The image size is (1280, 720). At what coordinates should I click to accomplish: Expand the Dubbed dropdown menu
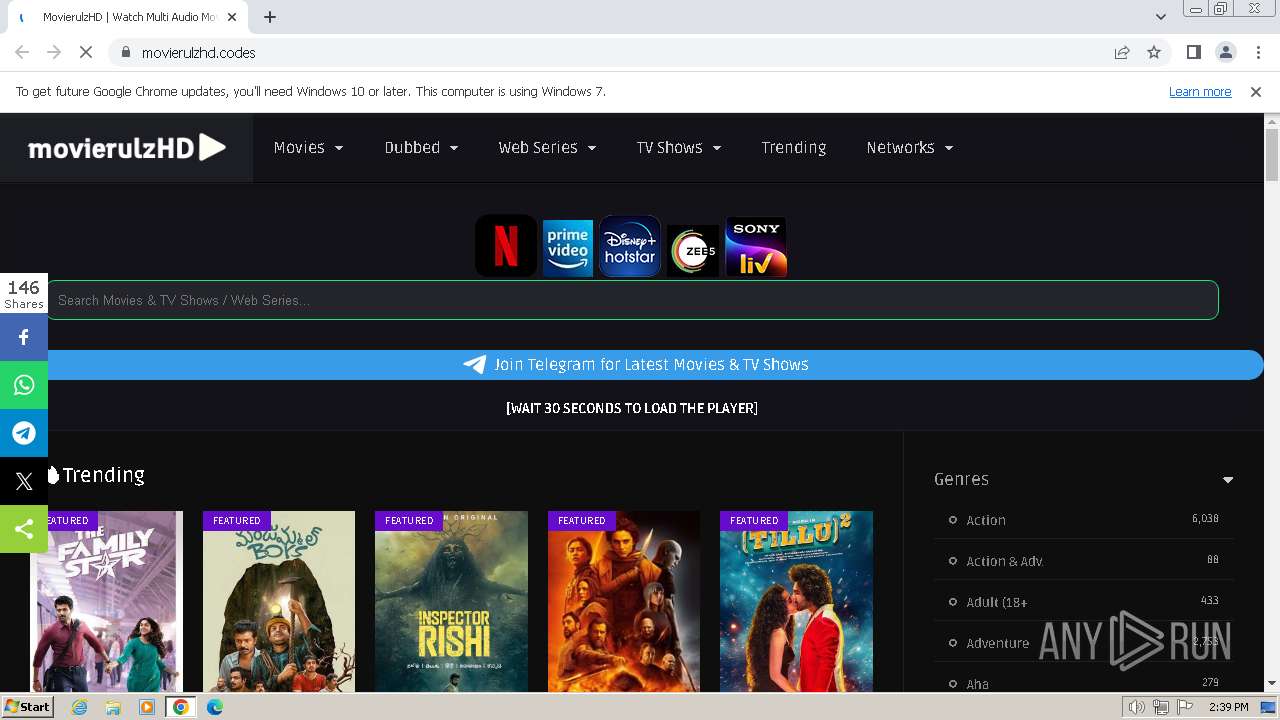421,147
